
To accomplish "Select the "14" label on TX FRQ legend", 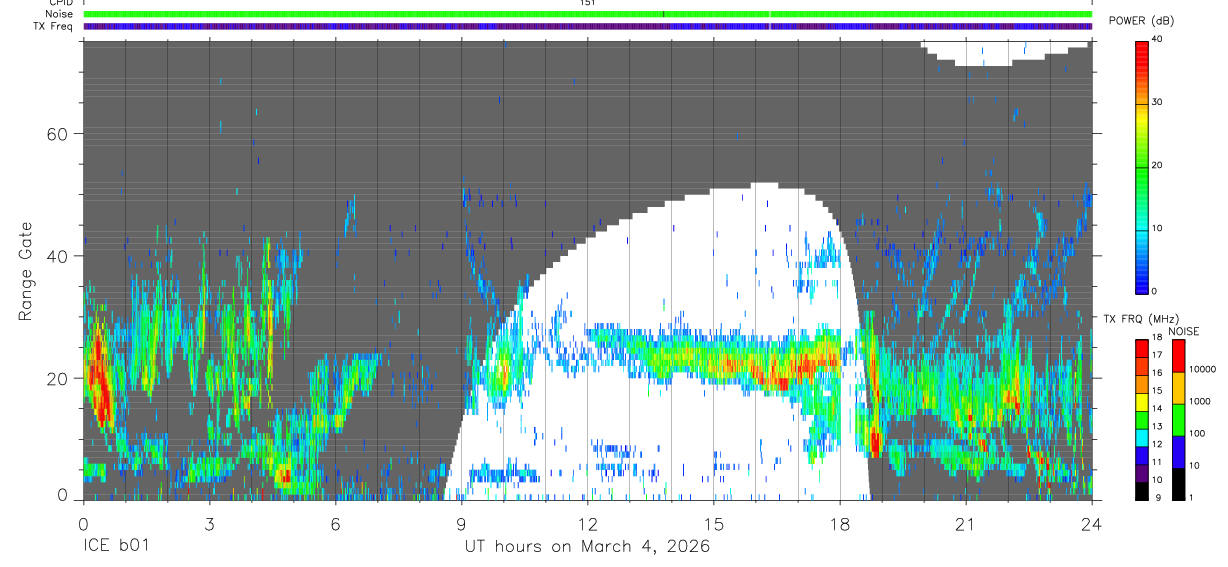I will point(1158,409).
